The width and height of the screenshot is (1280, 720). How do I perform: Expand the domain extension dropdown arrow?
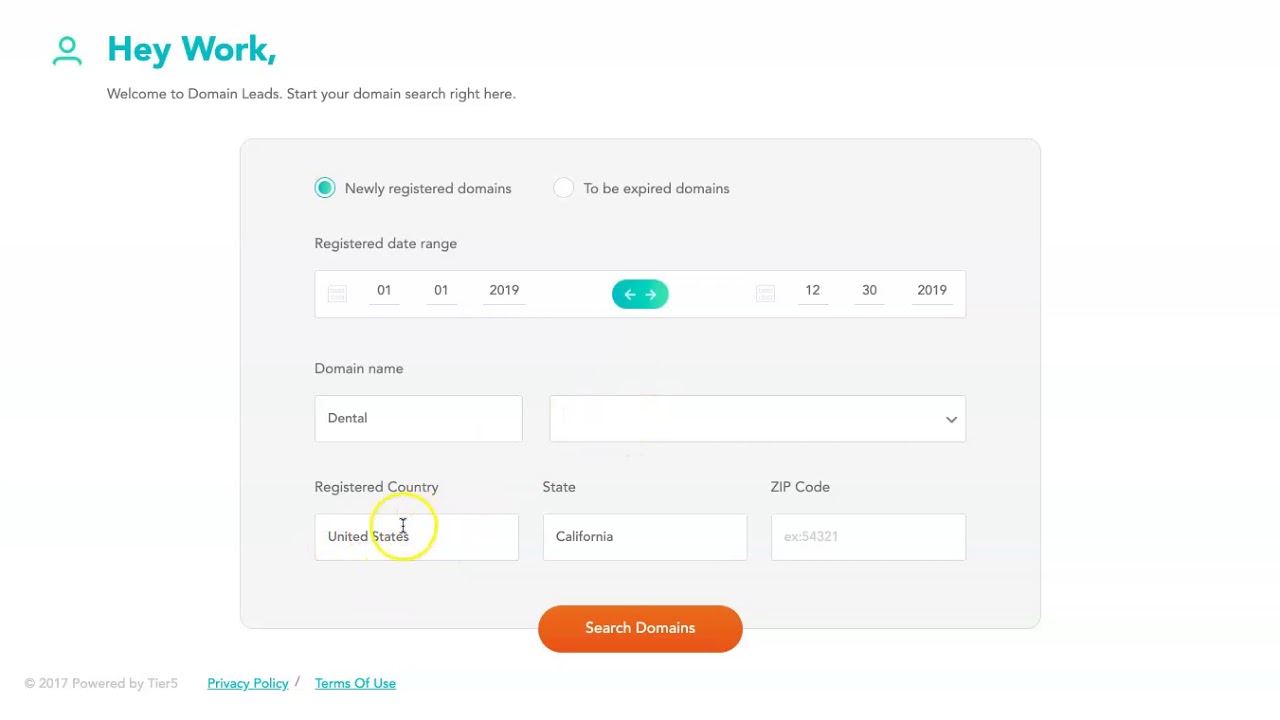pos(951,419)
